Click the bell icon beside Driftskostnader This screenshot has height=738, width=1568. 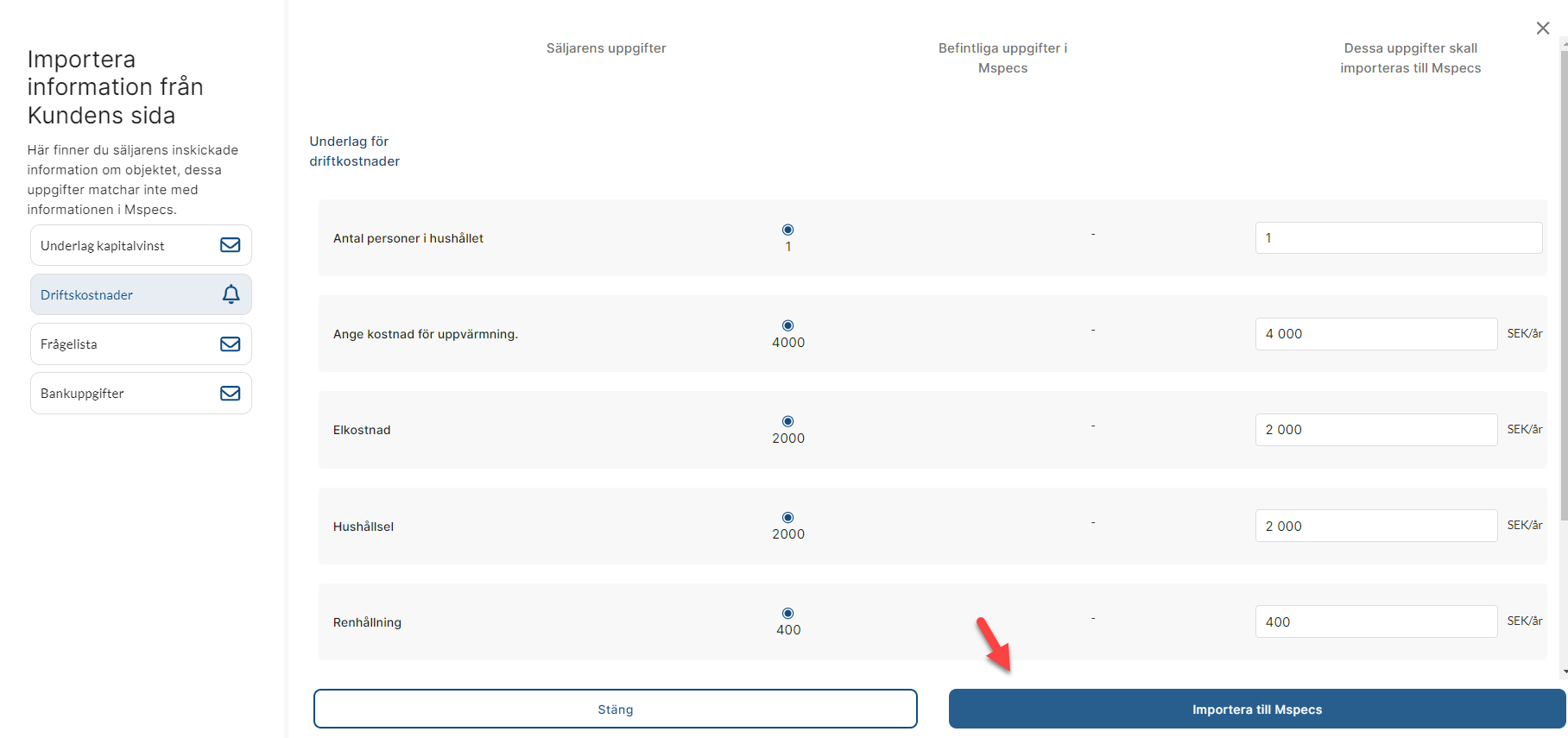click(x=231, y=294)
